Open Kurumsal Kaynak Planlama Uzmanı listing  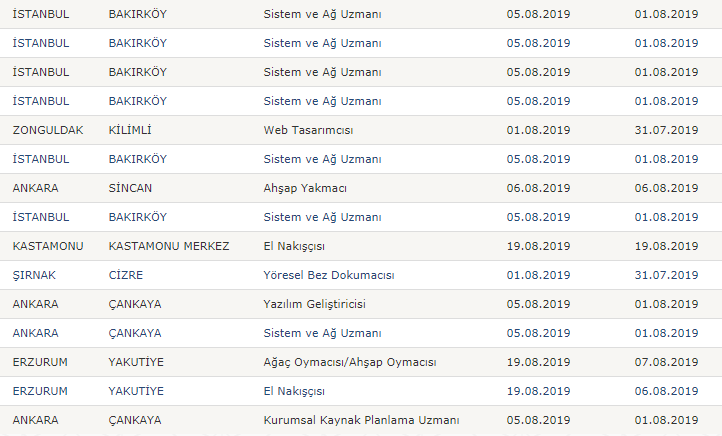tap(361, 420)
